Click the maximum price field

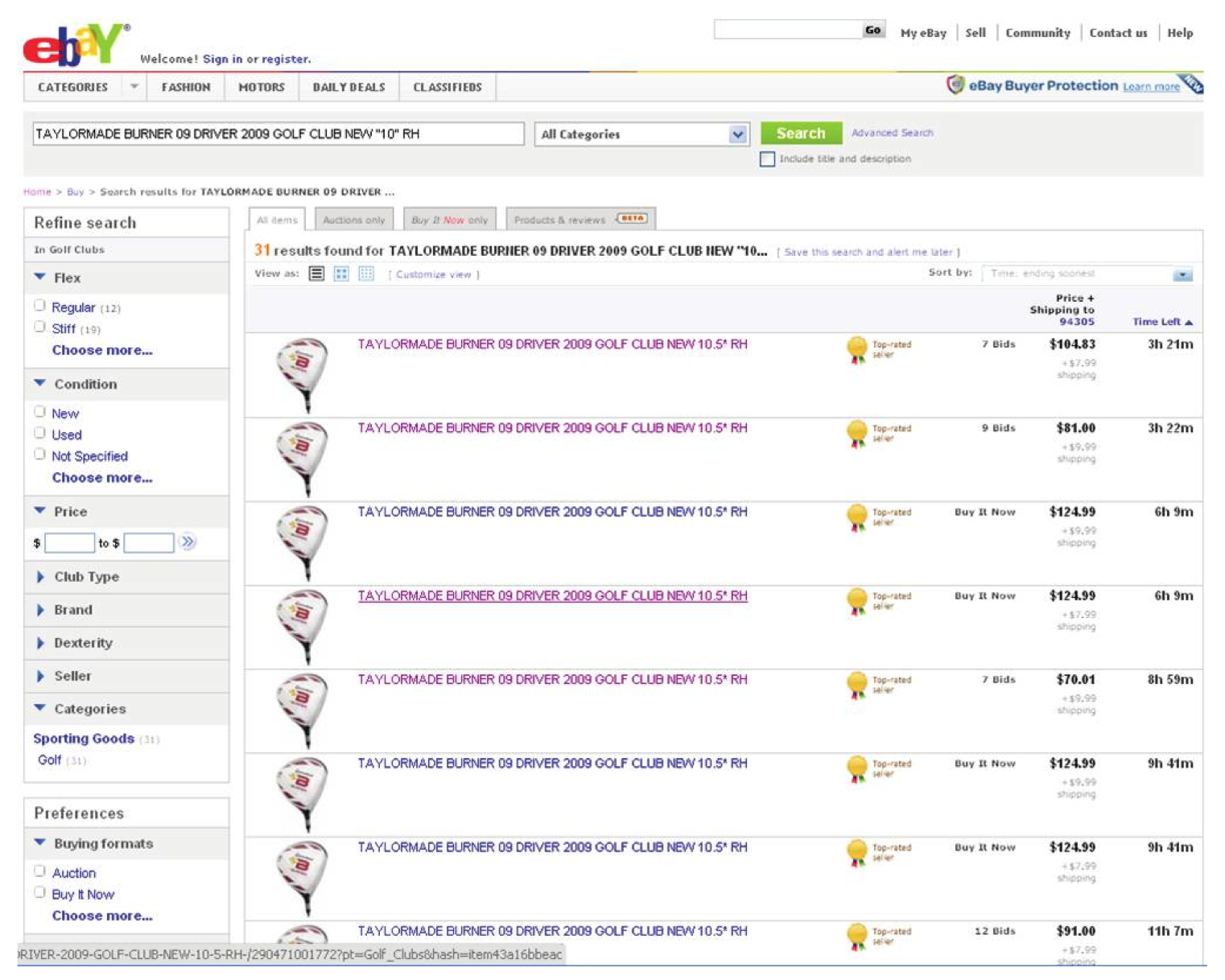coord(149,543)
